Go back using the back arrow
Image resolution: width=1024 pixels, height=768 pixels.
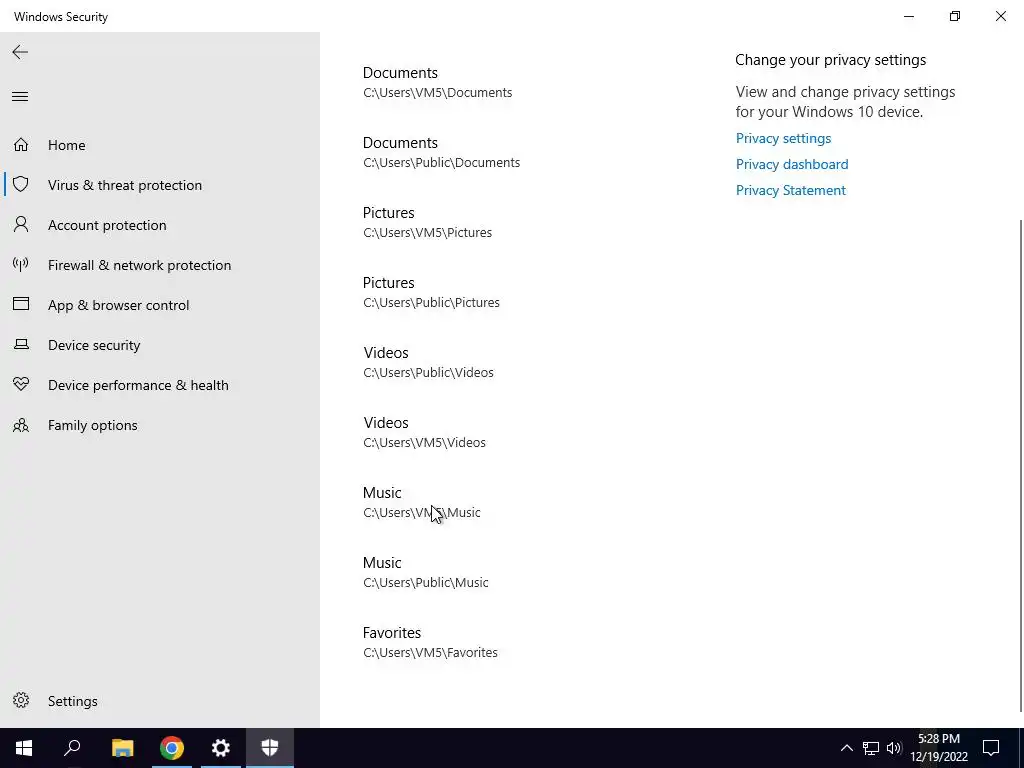[20, 52]
